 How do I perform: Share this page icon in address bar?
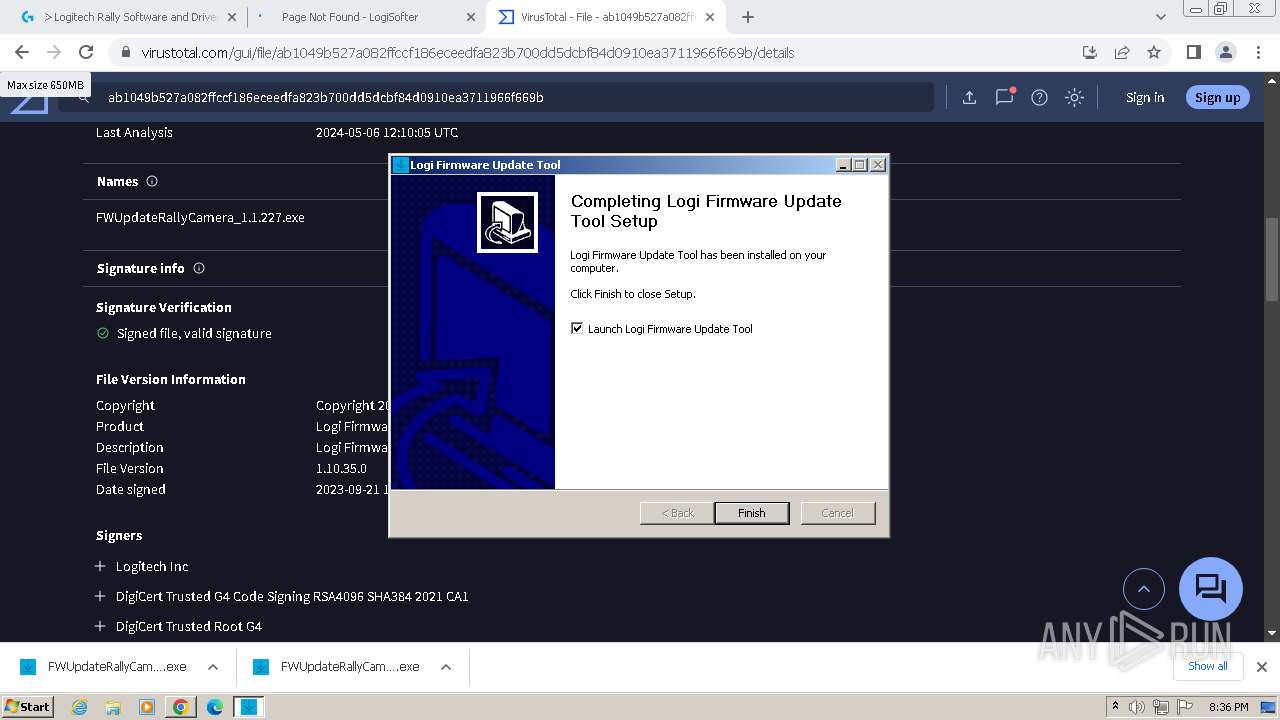click(x=1122, y=52)
